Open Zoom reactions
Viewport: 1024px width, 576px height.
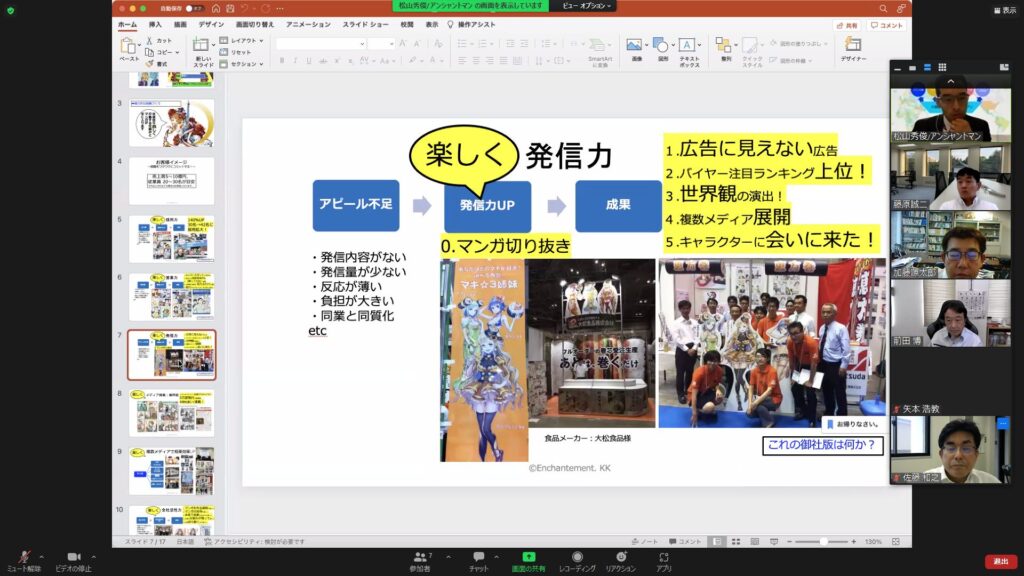coord(620,561)
